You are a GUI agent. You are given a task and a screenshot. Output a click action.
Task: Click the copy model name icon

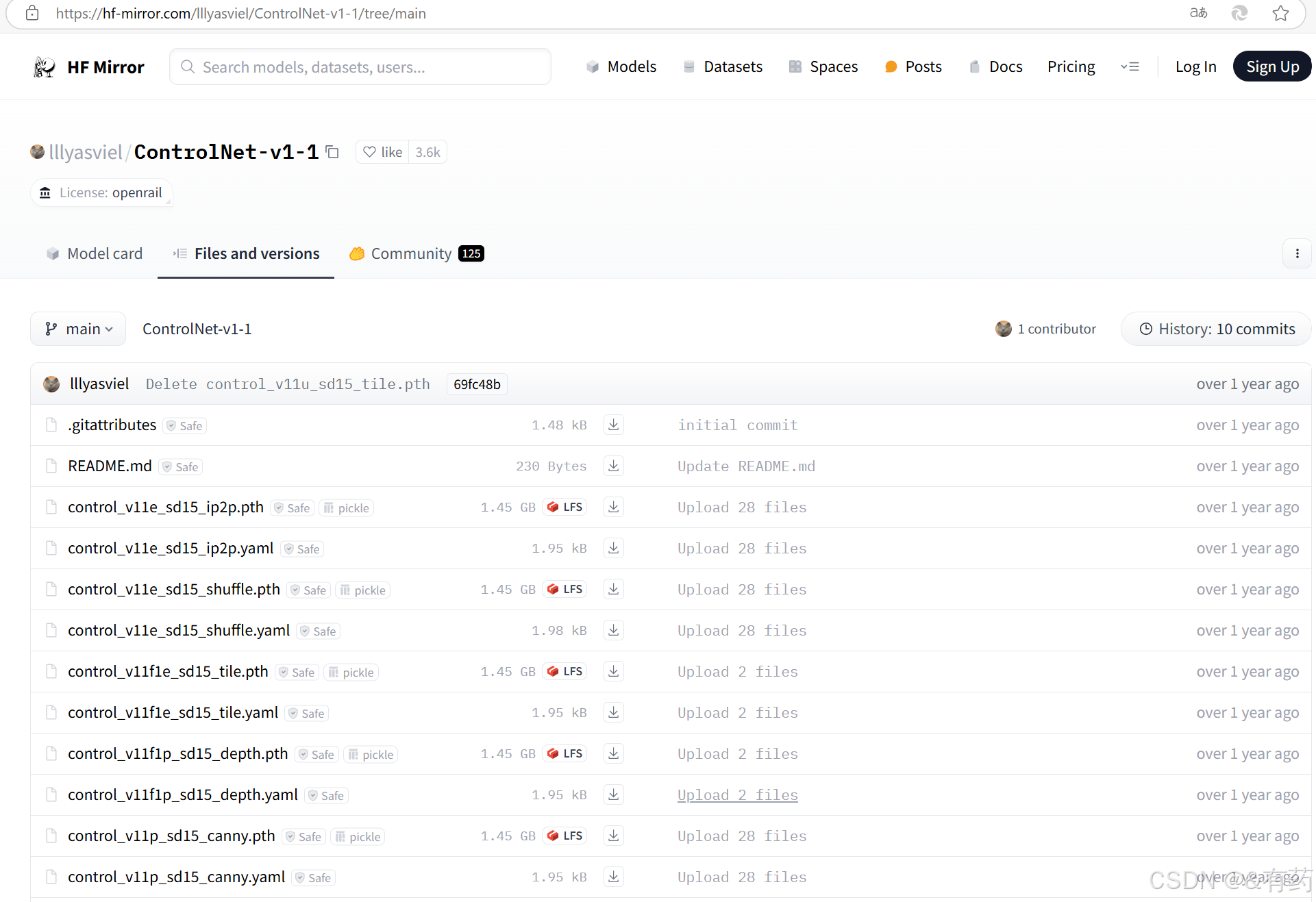click(x=332, y=152)
